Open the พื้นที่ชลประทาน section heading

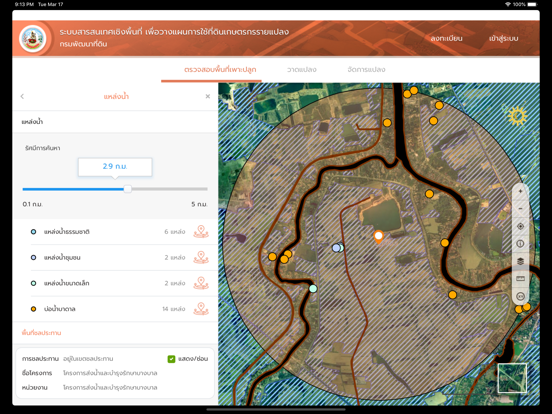point(41,333)
